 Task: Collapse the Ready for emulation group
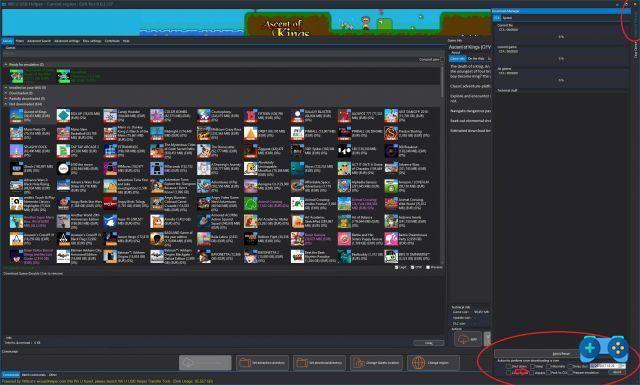coord(6,65)
